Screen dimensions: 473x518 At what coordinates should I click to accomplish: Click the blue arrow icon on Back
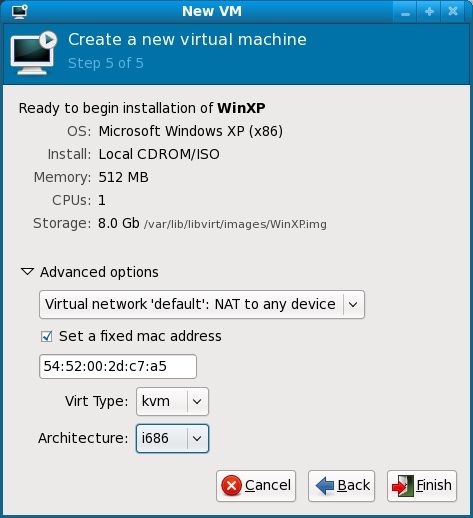324,486
